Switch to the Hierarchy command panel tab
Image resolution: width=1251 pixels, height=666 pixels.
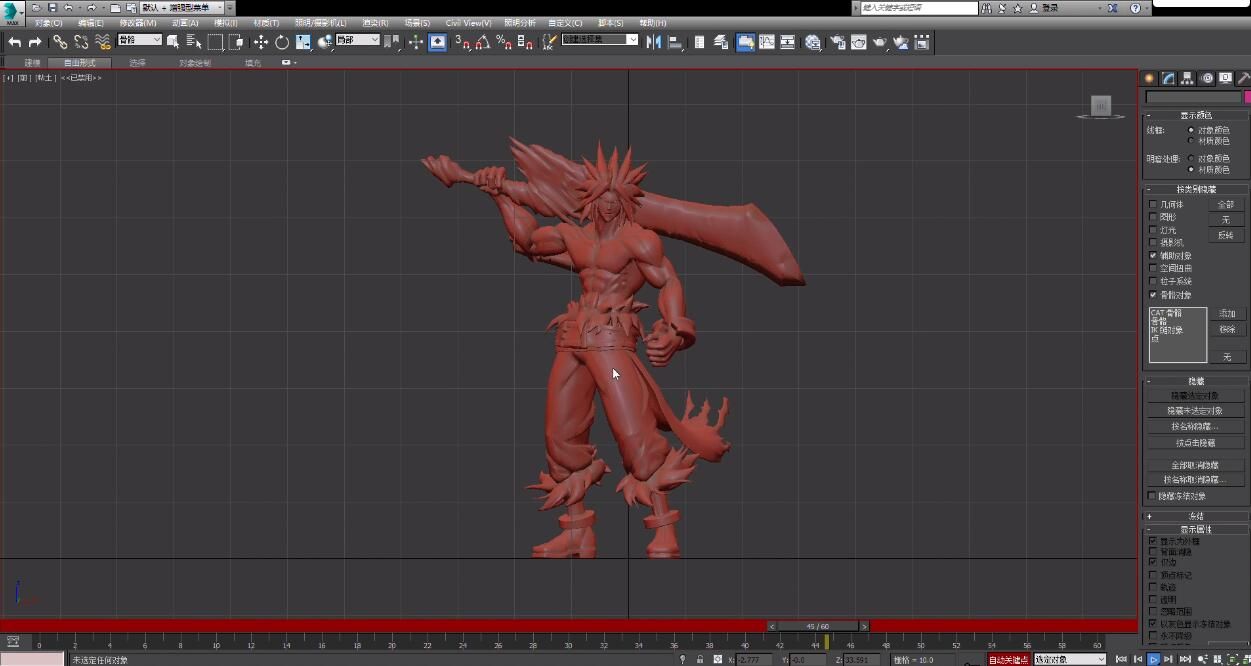pos(1187,78)
